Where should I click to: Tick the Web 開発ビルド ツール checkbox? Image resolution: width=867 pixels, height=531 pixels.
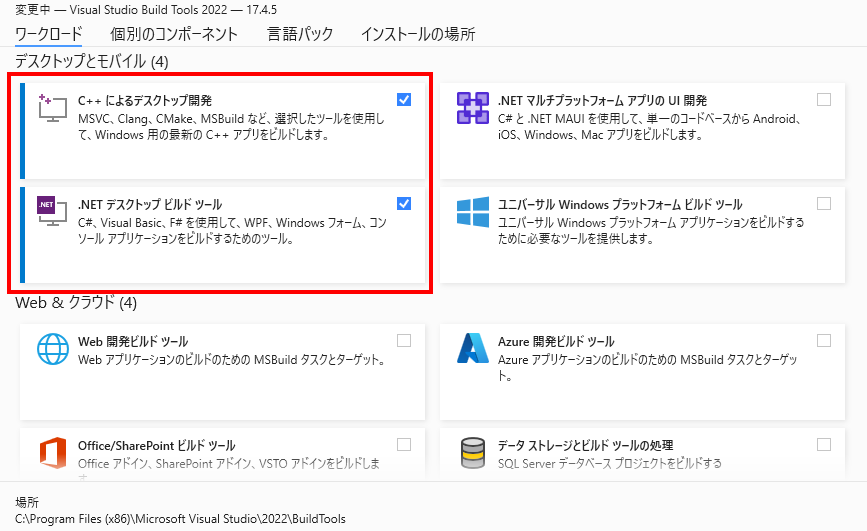click(x=404, y=341)
